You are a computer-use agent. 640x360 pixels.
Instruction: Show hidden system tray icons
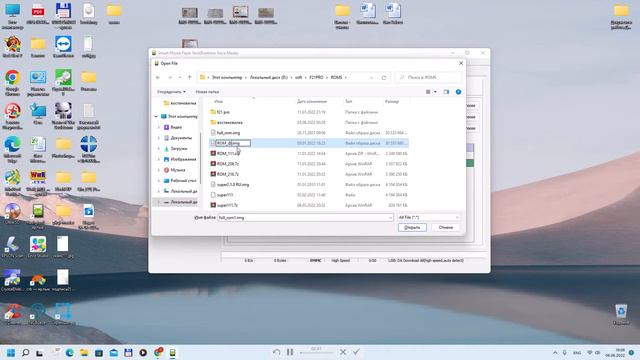pyautogui.click(x=555, y=352)
